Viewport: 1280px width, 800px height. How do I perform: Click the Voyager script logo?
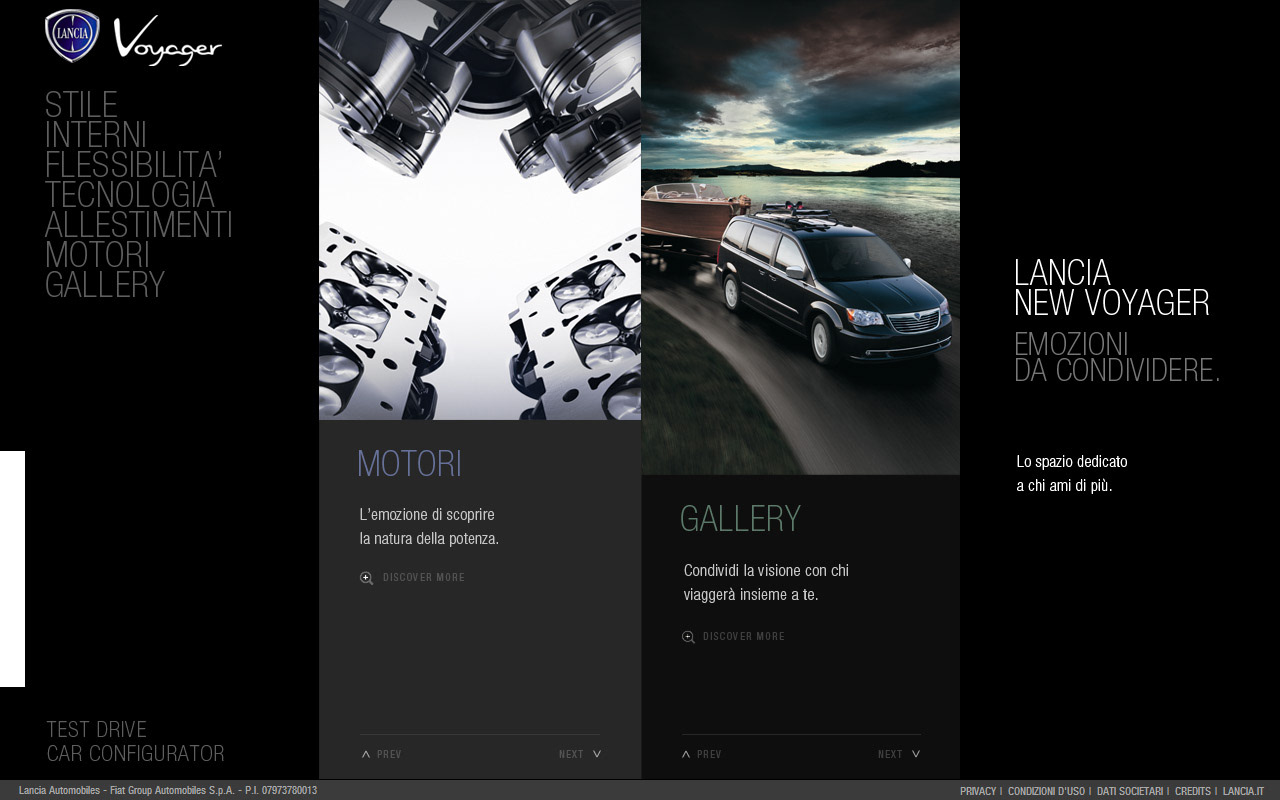168,41
